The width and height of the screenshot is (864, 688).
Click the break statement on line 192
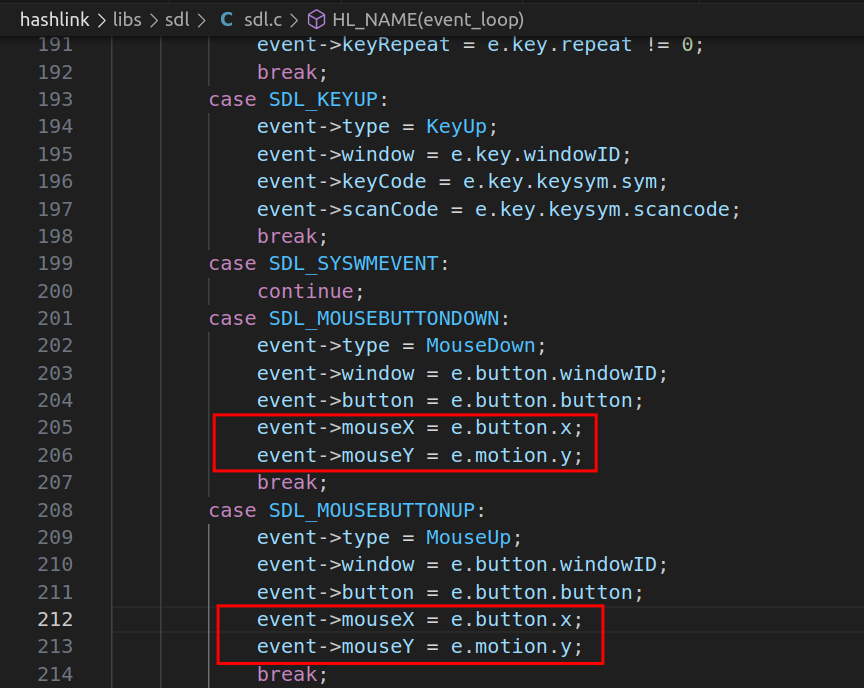(x=287, y=73)
